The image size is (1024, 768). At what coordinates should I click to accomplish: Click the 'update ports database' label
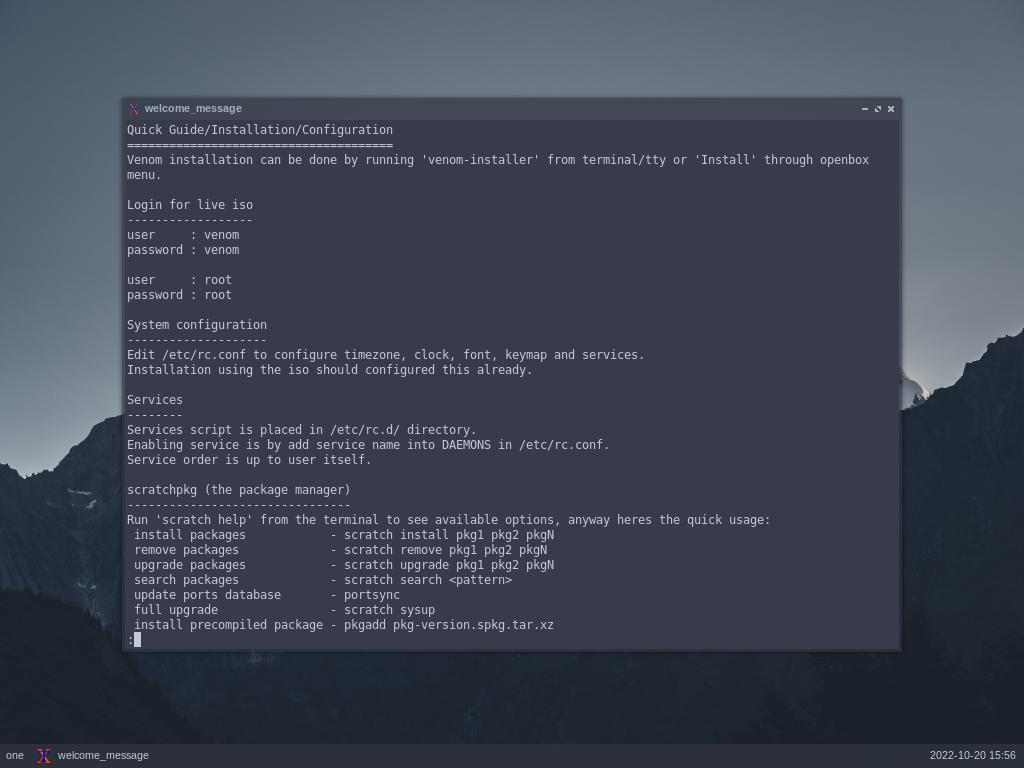[x=208, y=596]
